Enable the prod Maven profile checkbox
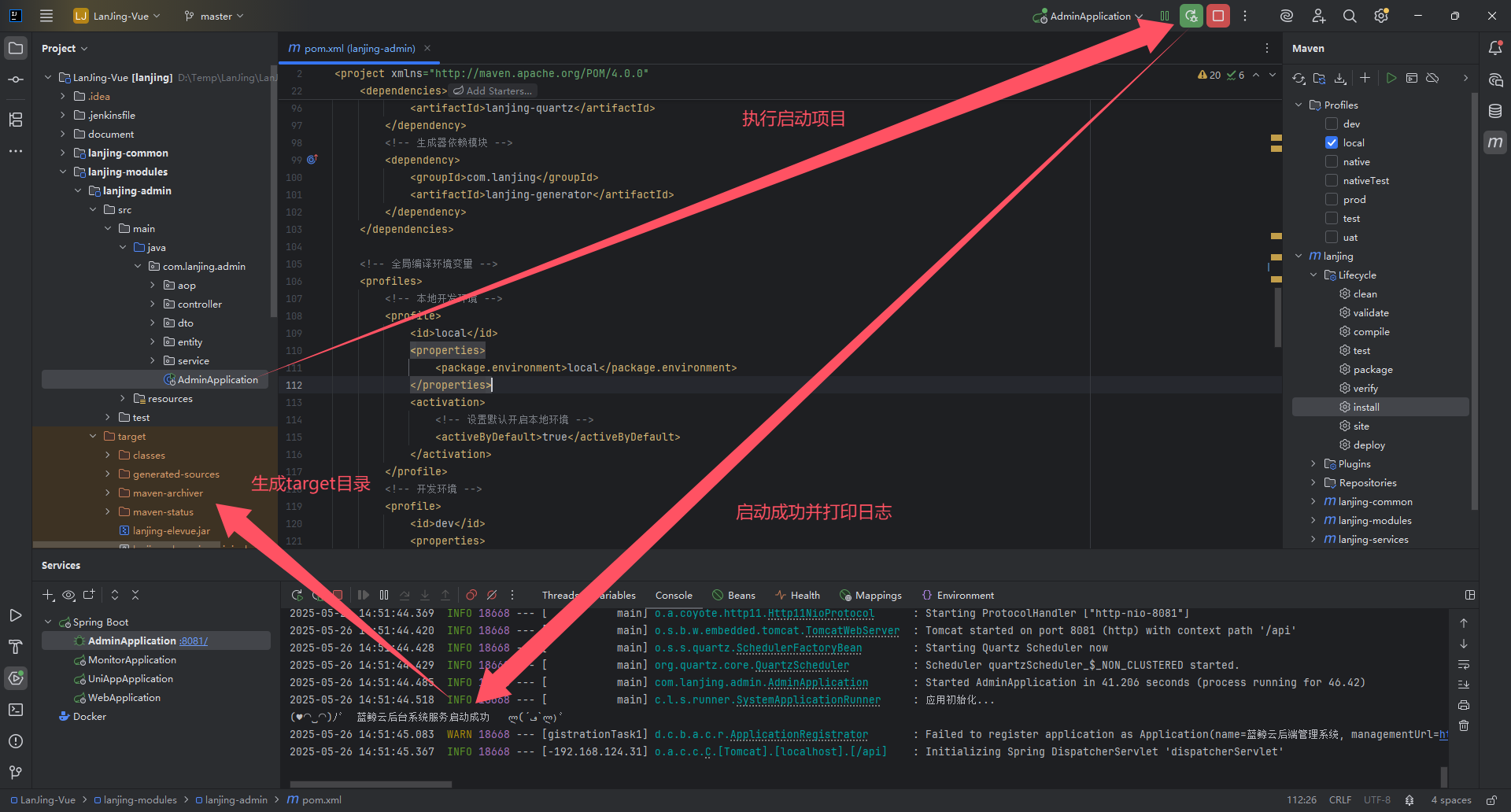The height and width of the screenshot is (812, 1511). 1332,199
